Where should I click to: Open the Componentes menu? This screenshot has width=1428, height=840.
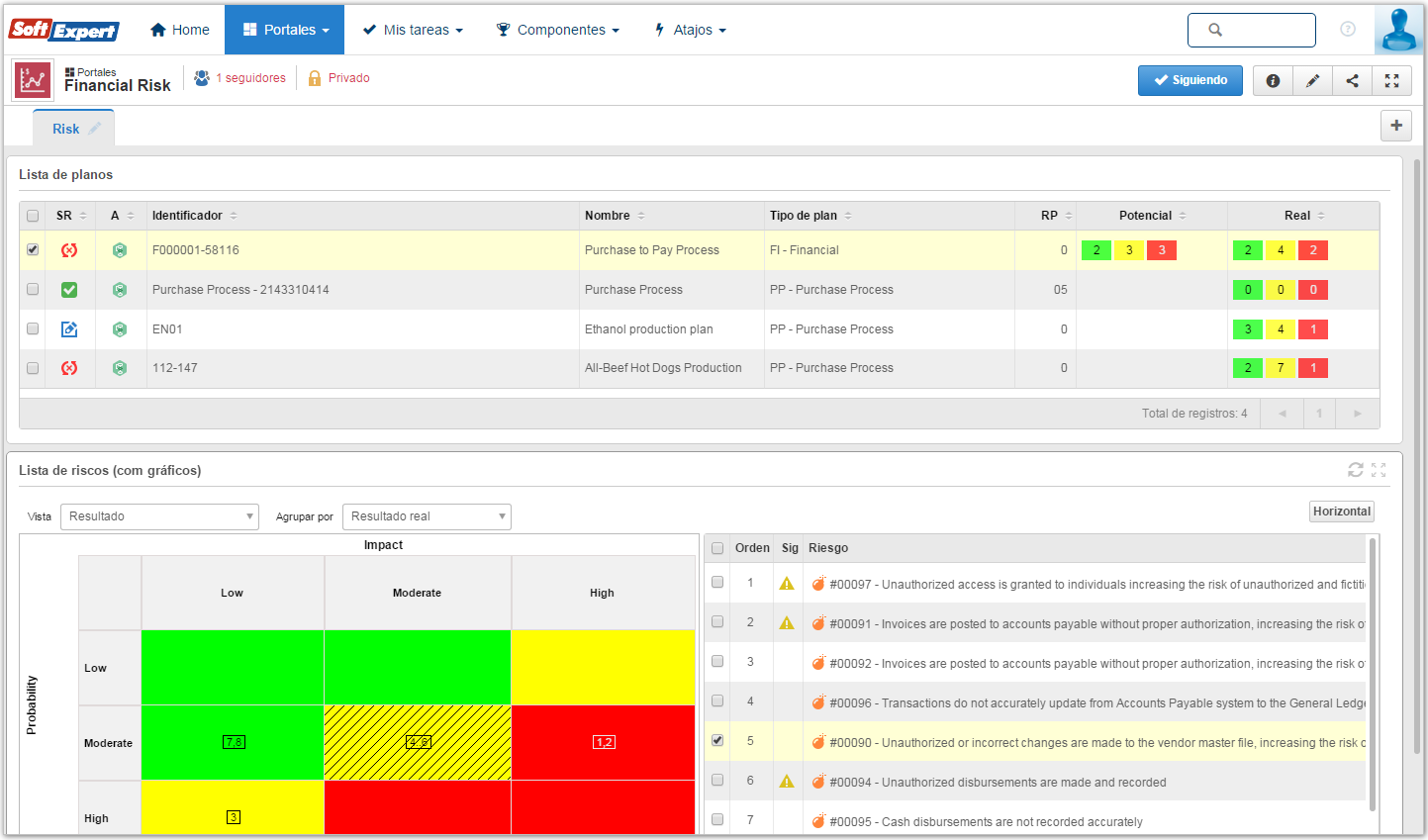click(558, 30)
